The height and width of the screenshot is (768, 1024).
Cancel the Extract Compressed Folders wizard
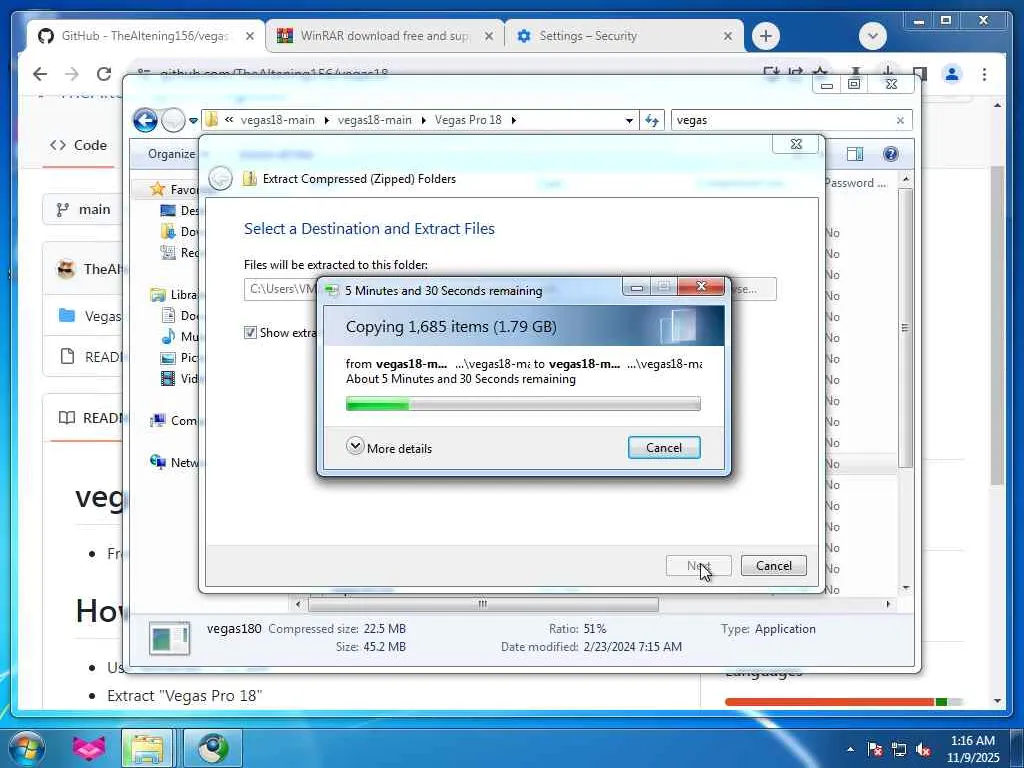pos(773,566)
